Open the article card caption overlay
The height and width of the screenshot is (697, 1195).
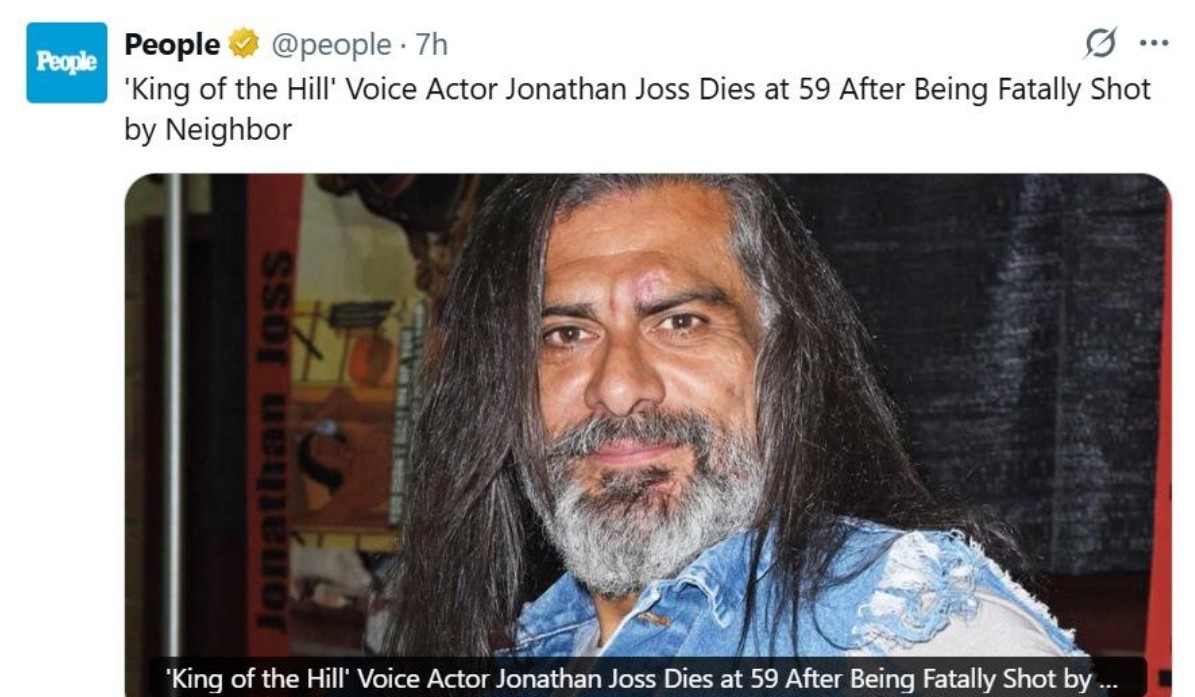[646, 677]
